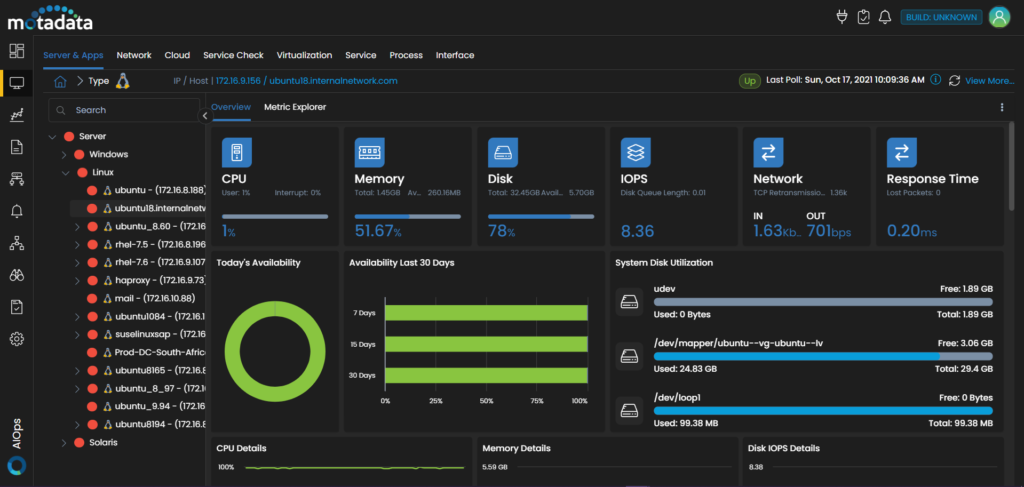Switch to the Metric Explorer tab
The width and height of the screenshot is (1024, 487).
[295, 107]
